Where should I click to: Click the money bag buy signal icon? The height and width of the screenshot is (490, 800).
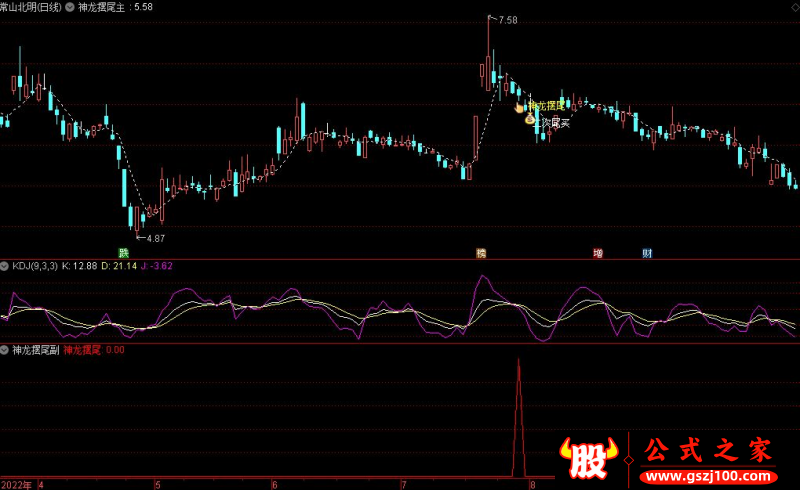tap(530, 119)
